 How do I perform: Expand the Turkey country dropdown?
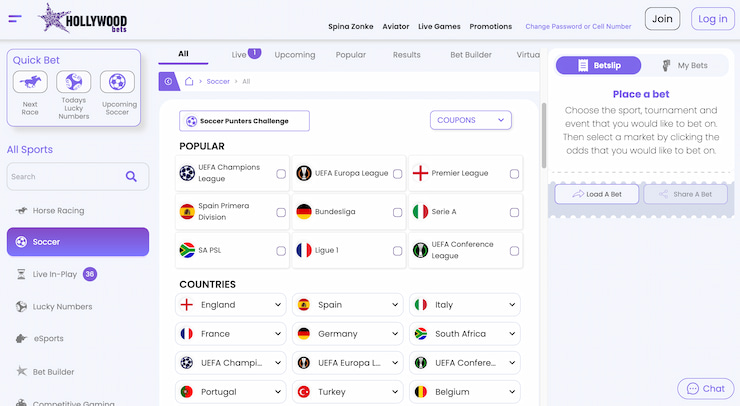(x=347, y=392)
